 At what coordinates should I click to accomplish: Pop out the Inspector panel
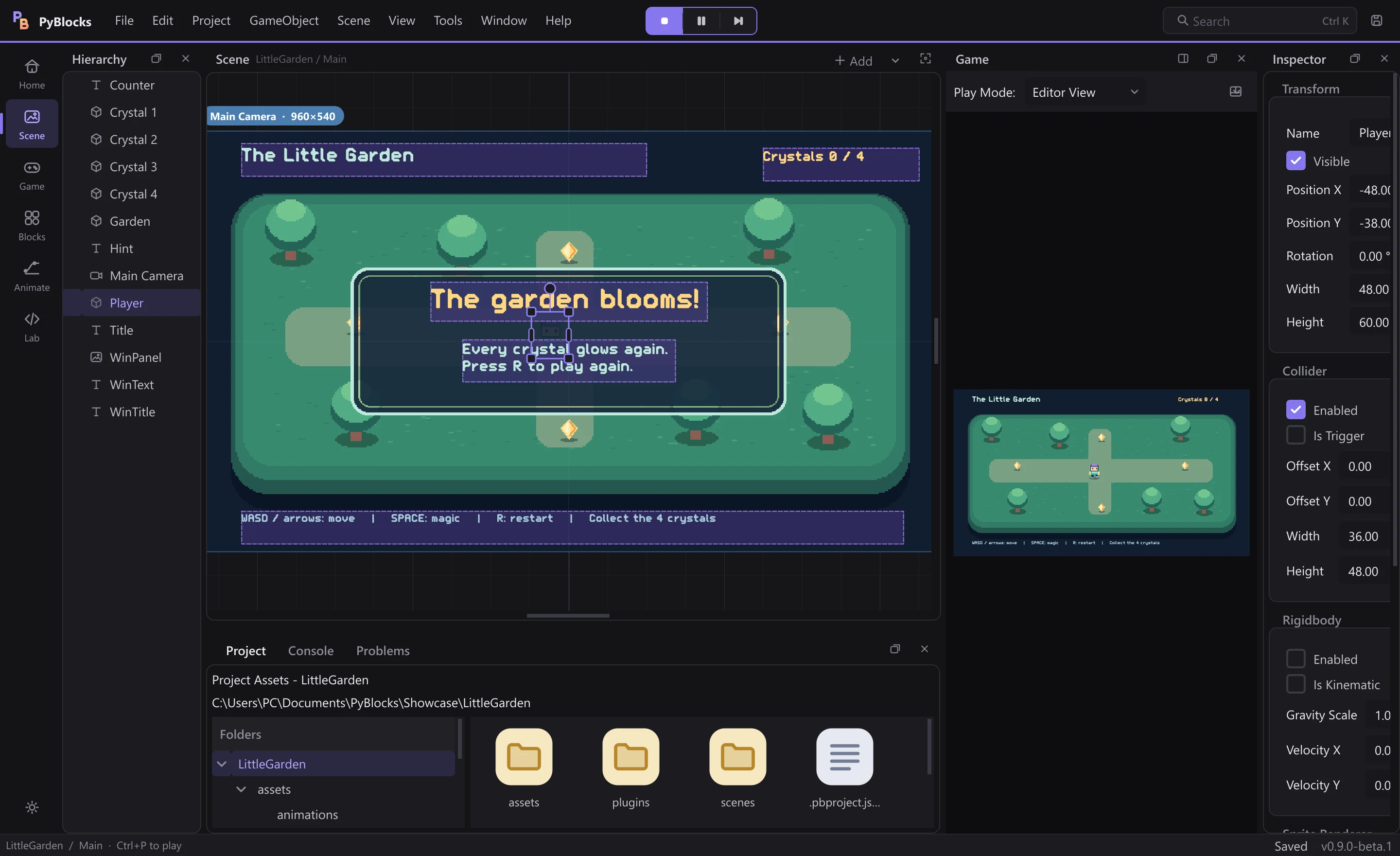coord(1355,58)
